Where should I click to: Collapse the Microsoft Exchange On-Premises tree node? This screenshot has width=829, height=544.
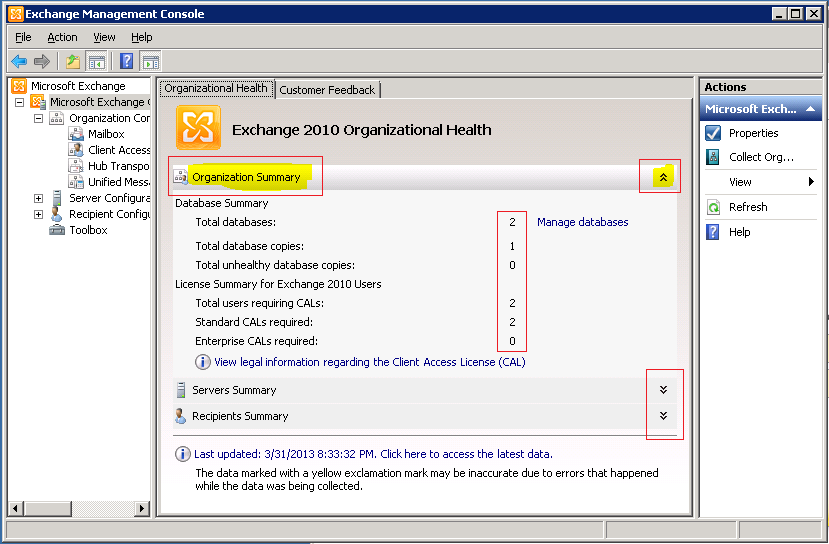click(x=20, y=102)
